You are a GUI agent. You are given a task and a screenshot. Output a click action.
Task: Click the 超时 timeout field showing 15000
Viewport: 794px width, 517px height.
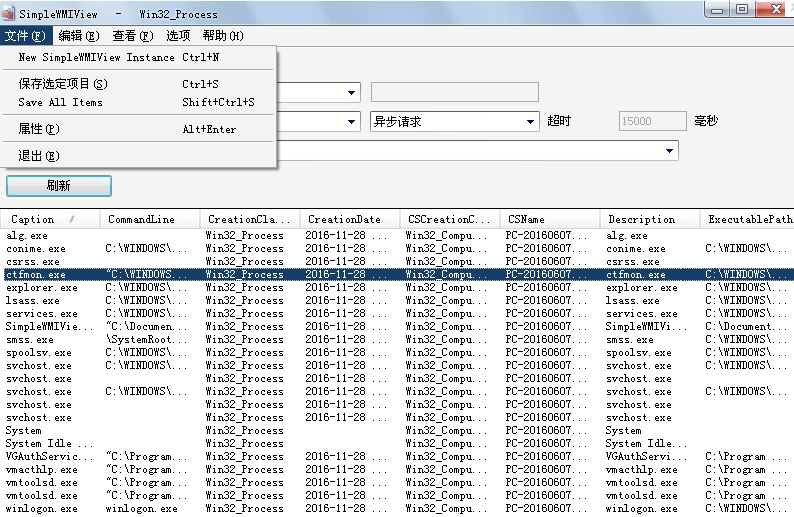pyautogui.click(x=653, y=121)
